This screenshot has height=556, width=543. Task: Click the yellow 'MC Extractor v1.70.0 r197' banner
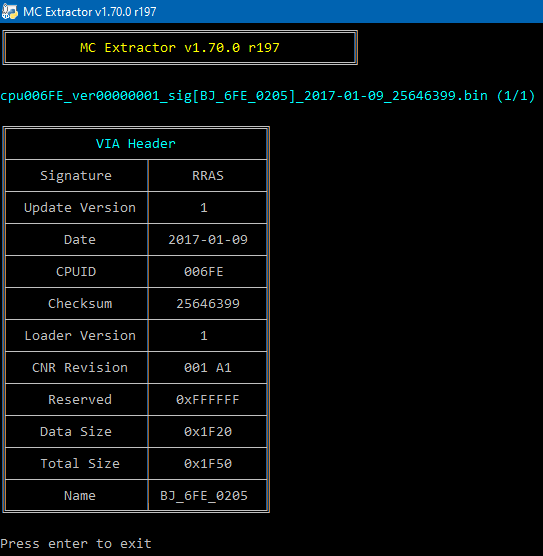(180, 48)
